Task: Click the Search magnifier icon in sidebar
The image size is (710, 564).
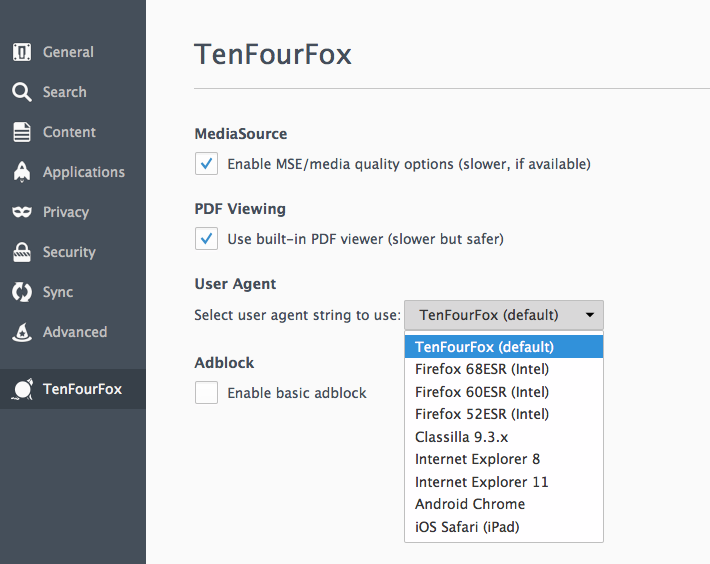Action: point(22,92)
